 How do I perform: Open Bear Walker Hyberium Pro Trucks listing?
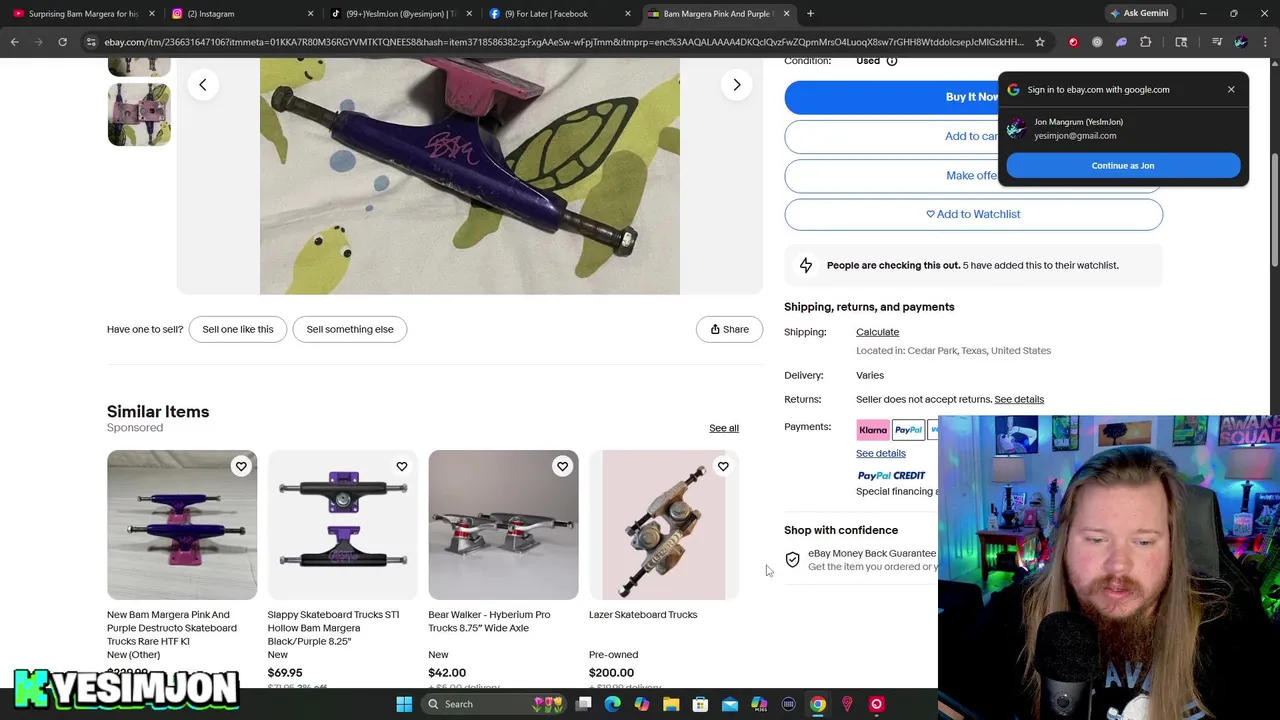[x=489, y=621]
